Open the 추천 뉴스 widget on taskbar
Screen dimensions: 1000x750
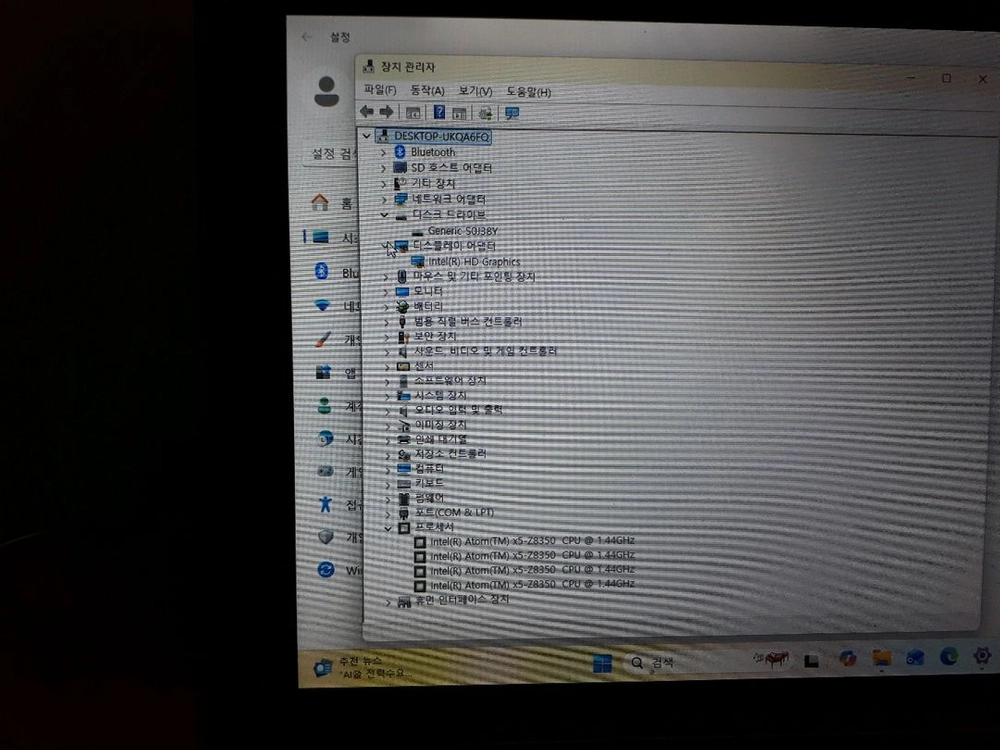362,667
